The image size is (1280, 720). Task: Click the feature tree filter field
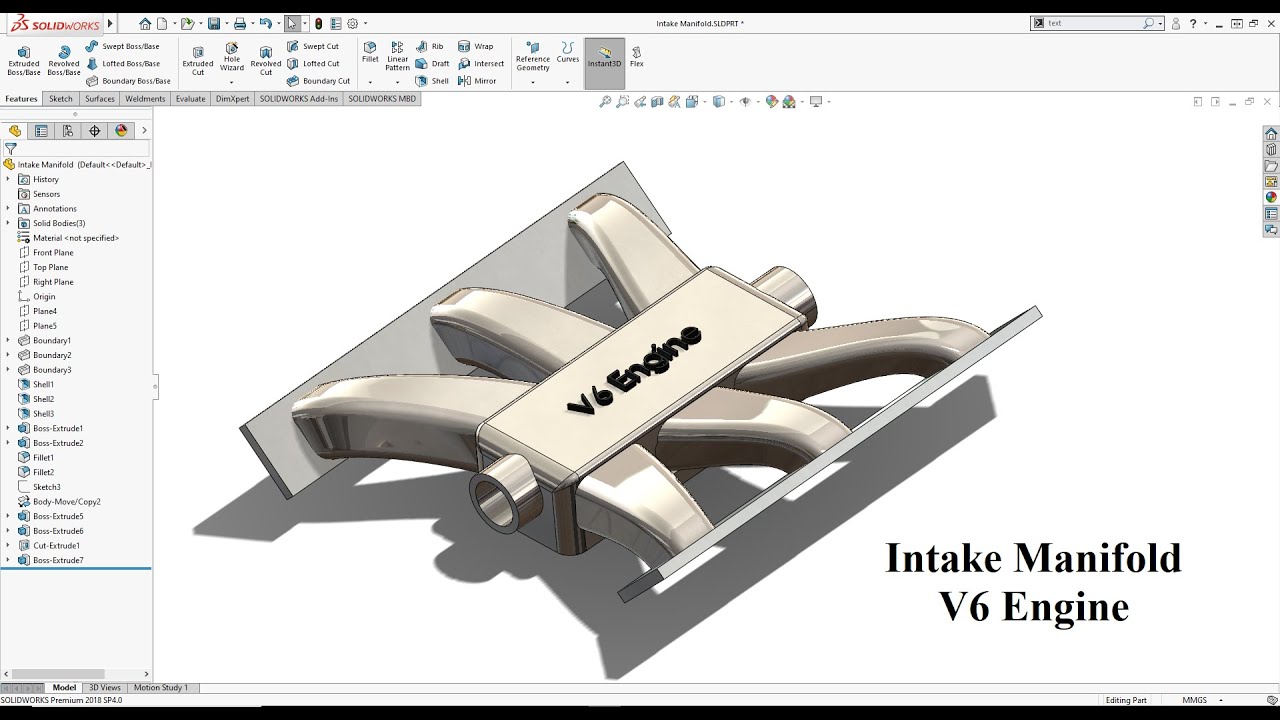pos(83,148)
